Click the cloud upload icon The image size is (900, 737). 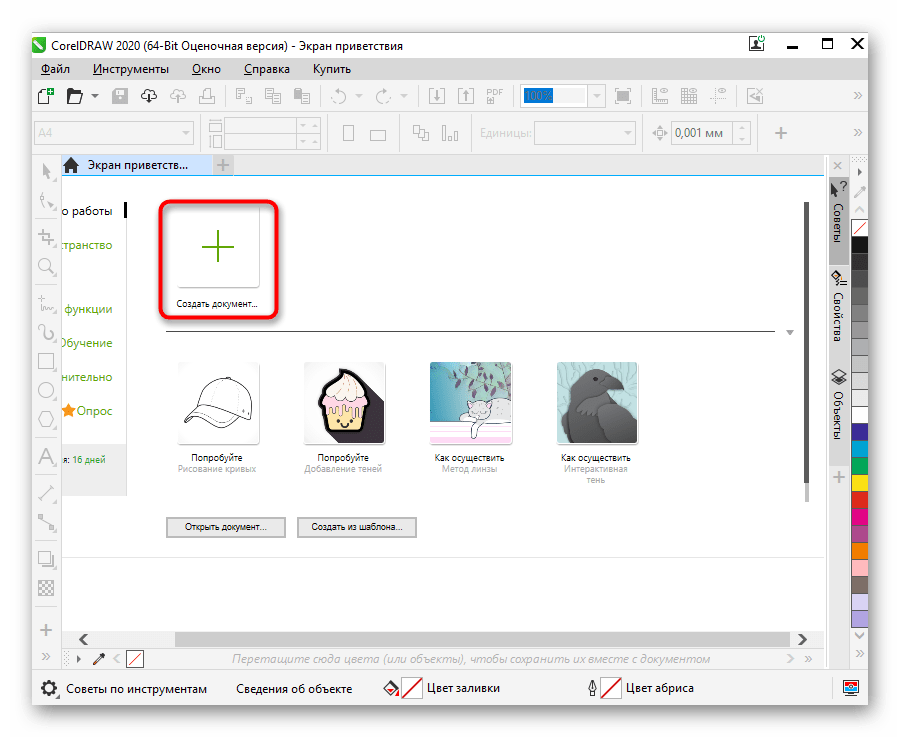[x=178, y=96]
